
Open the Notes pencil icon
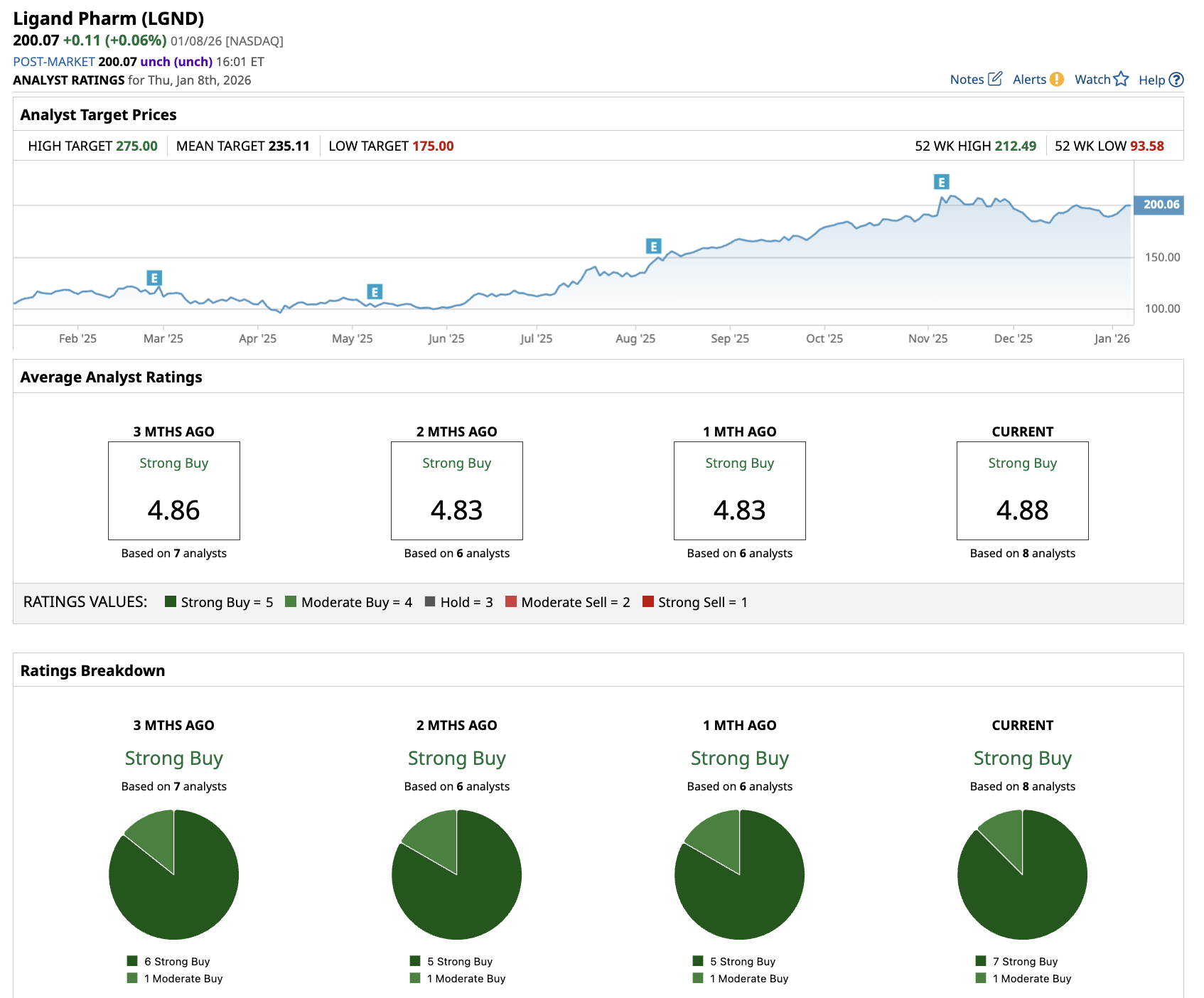(x=995, y=79)
